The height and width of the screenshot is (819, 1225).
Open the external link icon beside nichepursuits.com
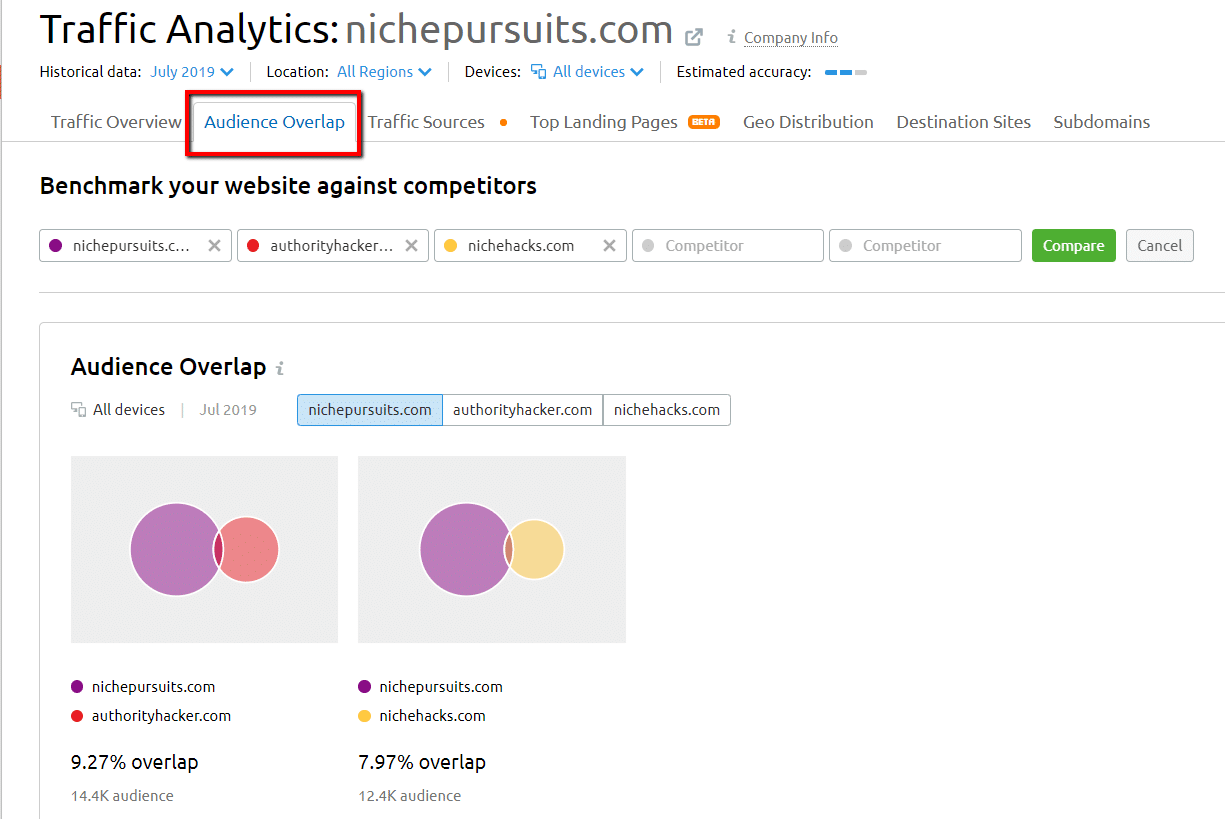(693, 38)
